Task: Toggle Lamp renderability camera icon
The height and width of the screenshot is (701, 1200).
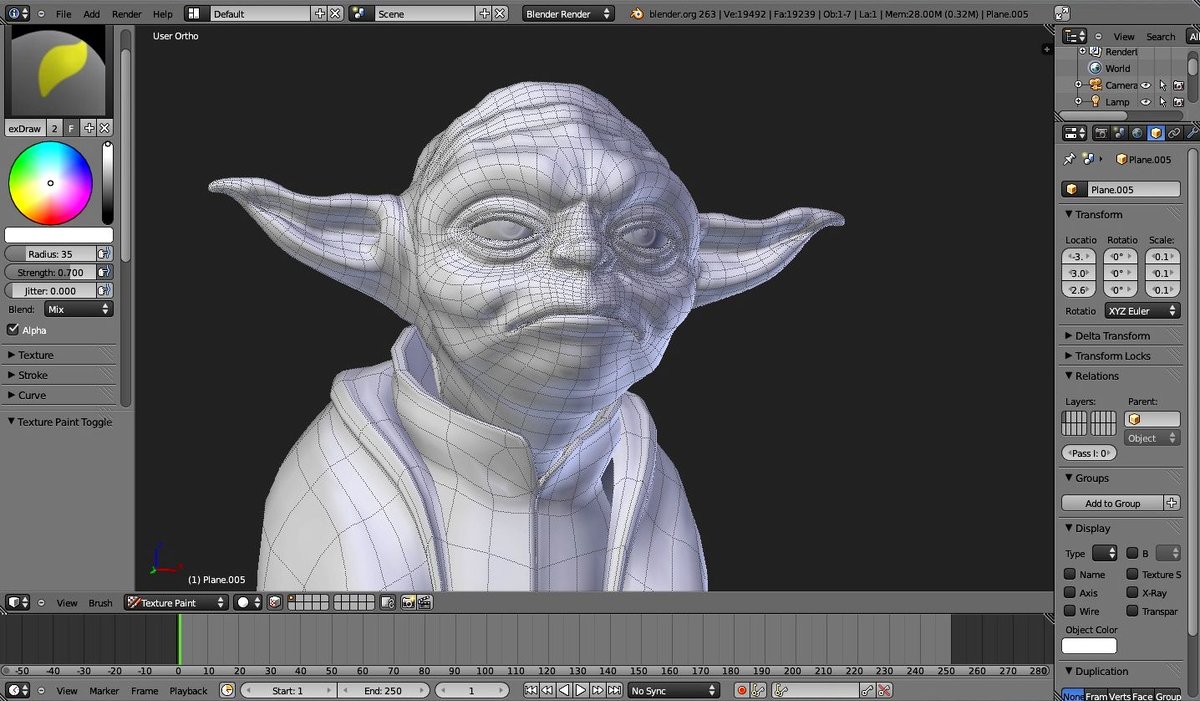Action: point(1179,101)
